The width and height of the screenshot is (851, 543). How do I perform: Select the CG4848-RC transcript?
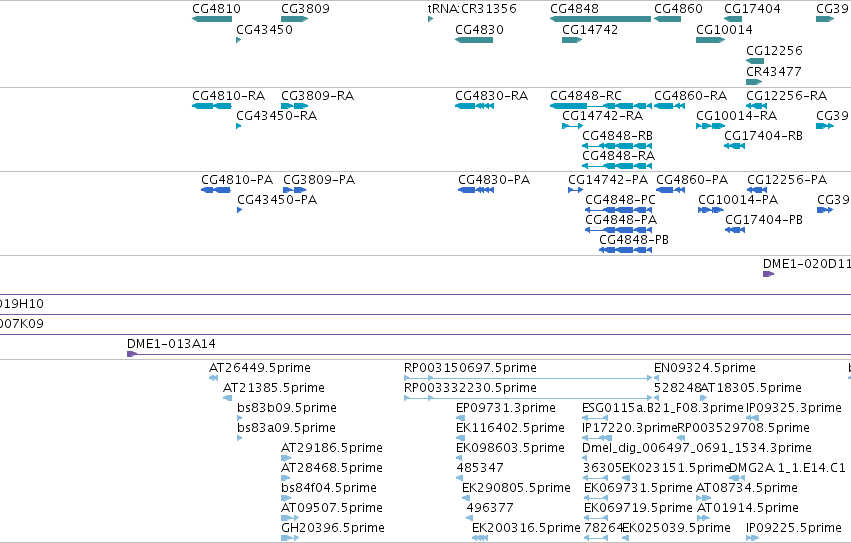[601, 106]
